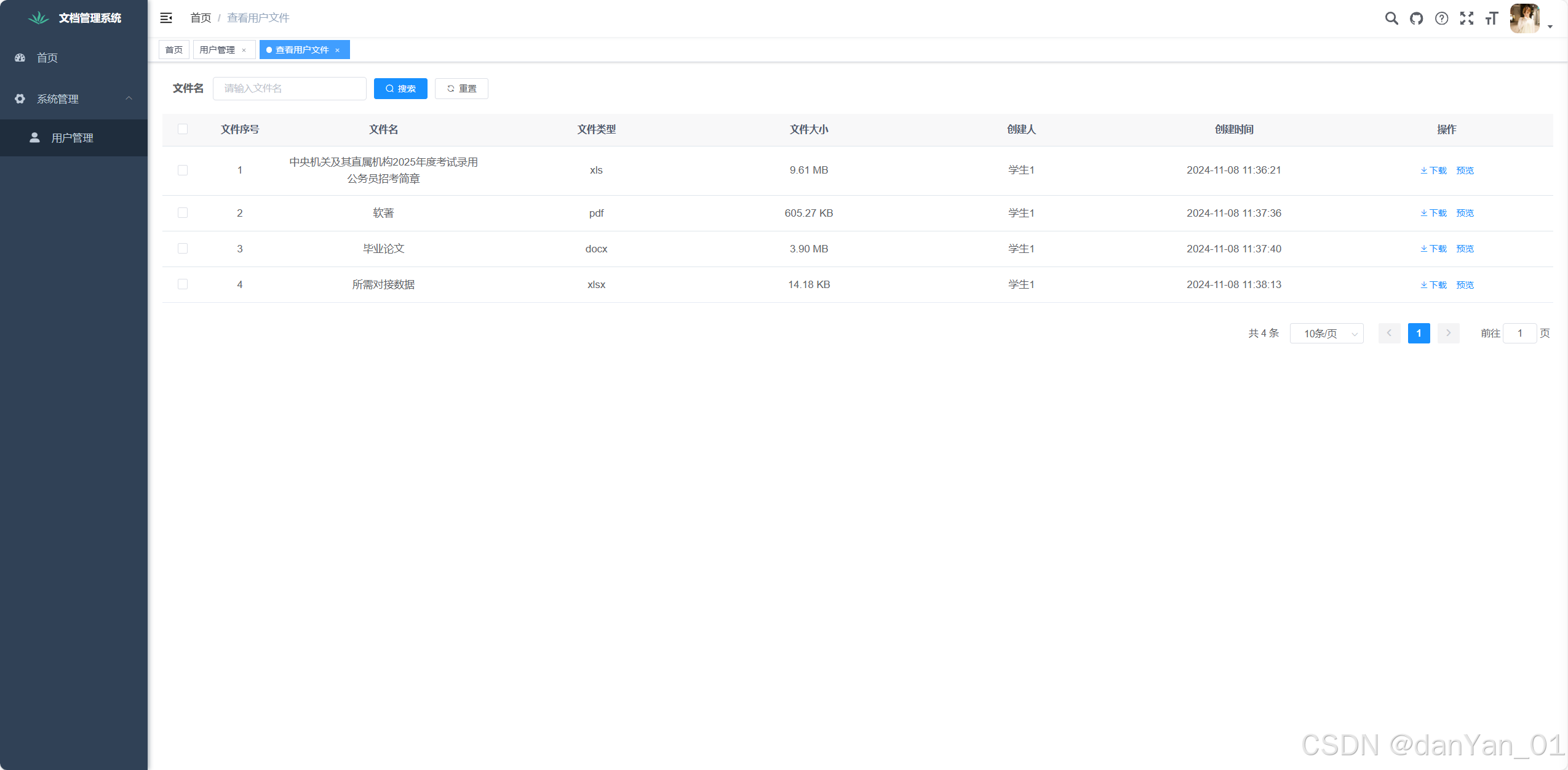This screenshot has height=770, width=1568.
Task: Preview the 毕业论文 docx file
Action: (x=1465, y=249)
